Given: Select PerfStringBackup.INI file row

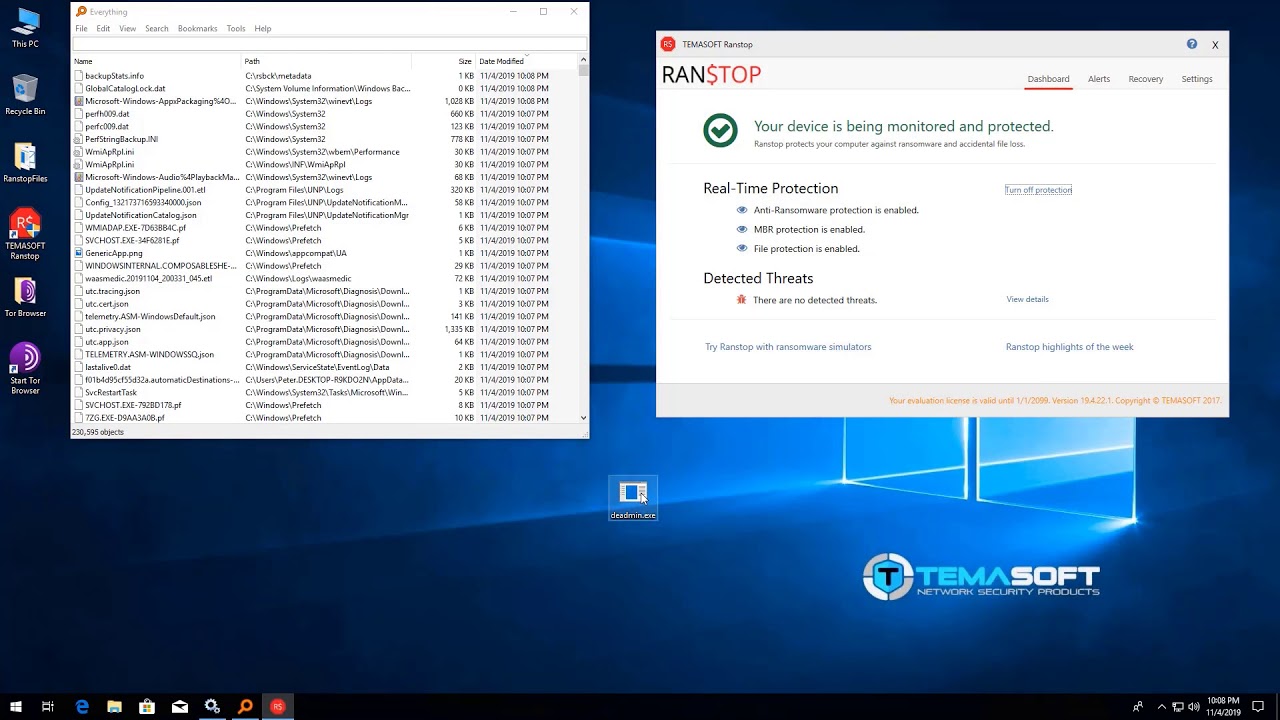Looking at the screenshot, I should pyautogui.click(x=325, y=139).
